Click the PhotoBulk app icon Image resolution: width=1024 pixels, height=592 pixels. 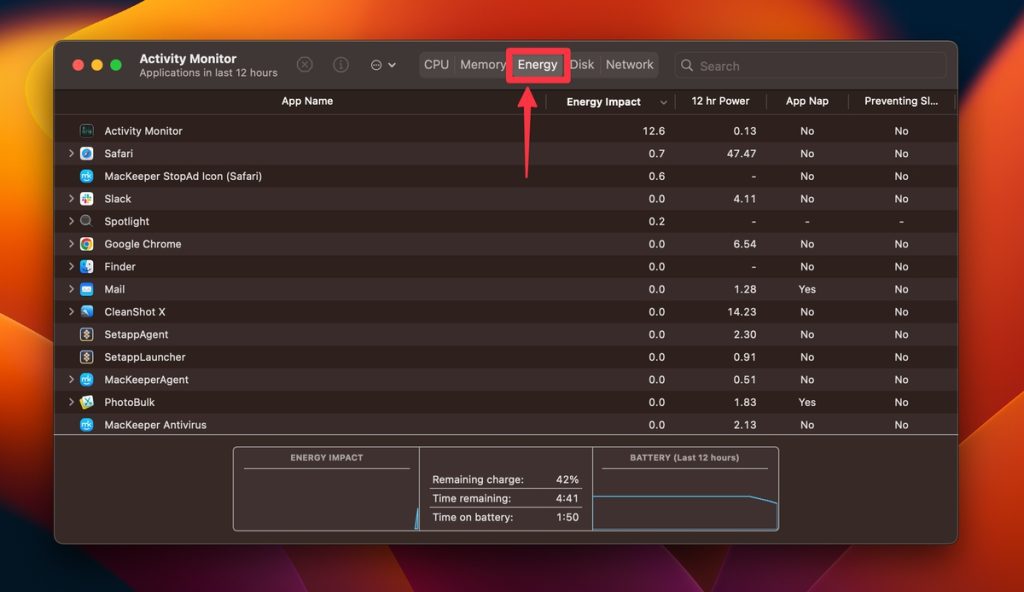[x=87, y=402]
